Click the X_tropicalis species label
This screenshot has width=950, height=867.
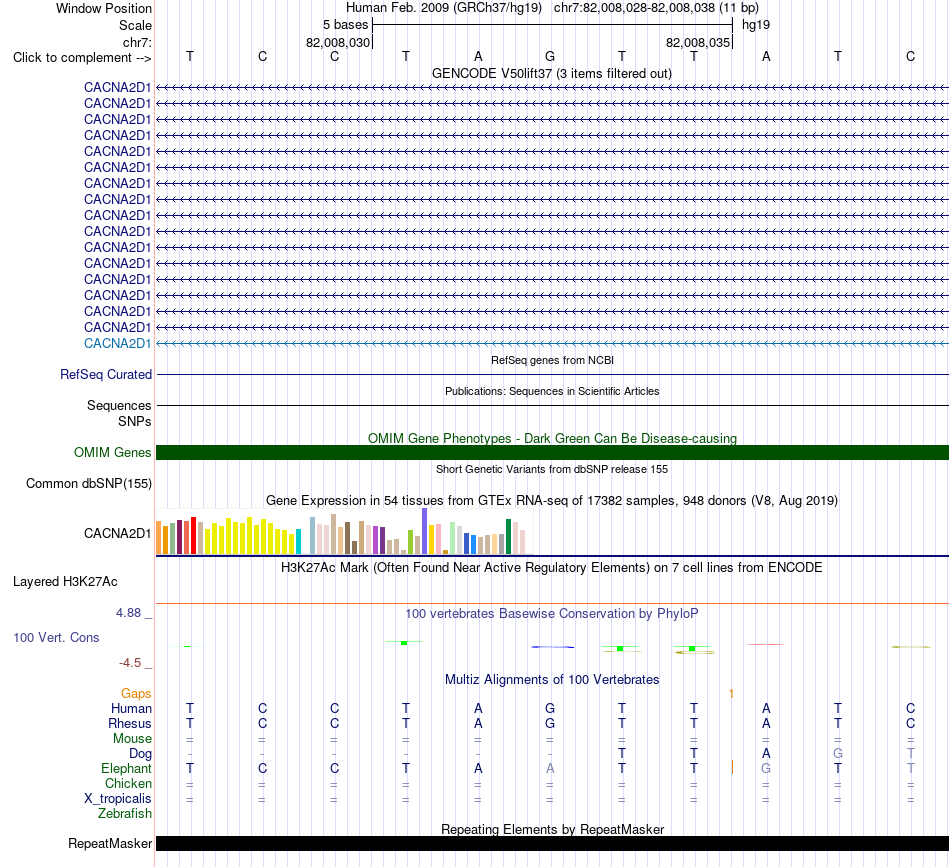coord(118,799)
